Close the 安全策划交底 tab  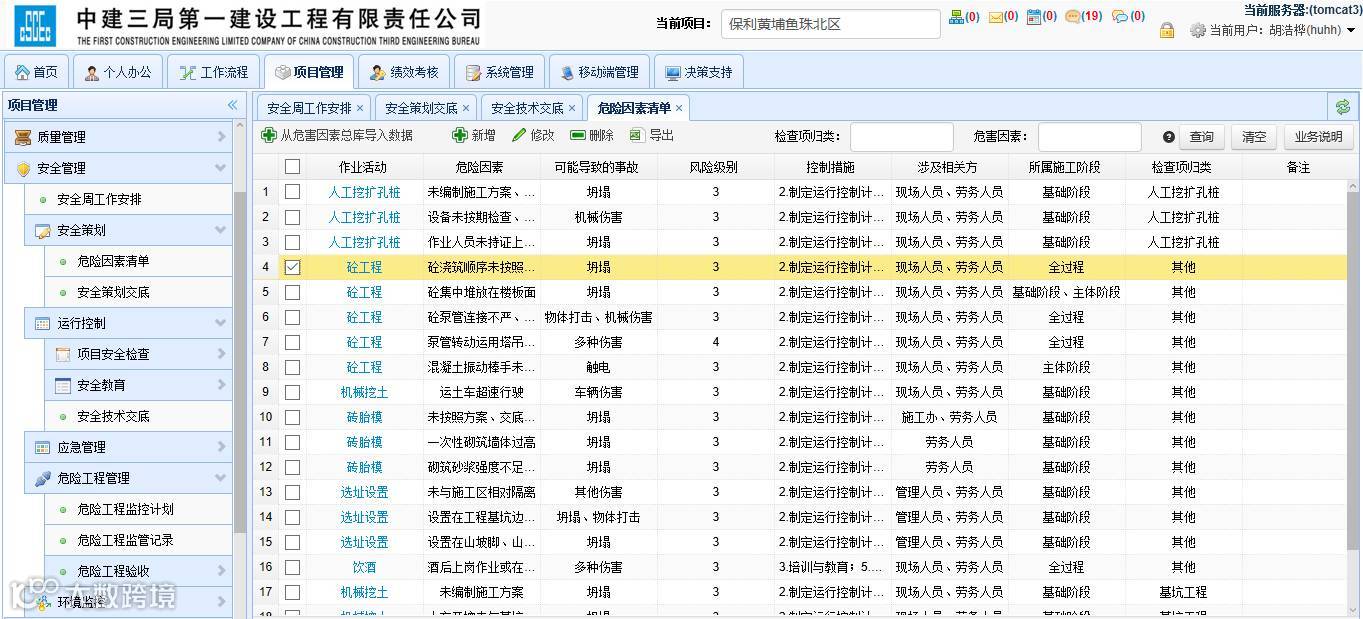coord(466,108)
